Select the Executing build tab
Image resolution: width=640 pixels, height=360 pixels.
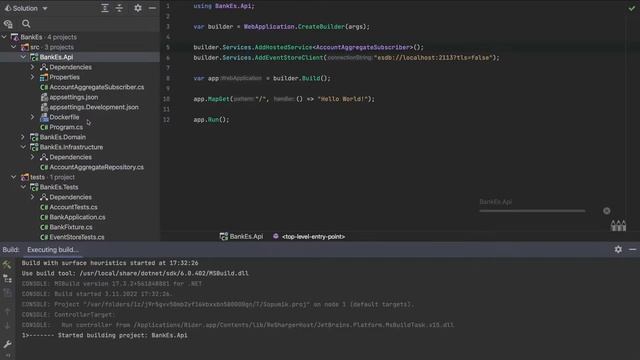(53, 250)
